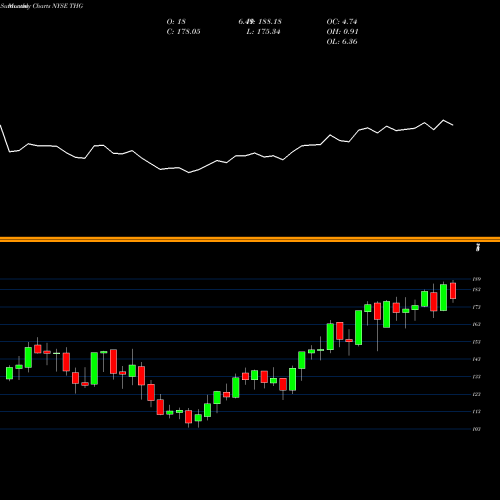Click the 112 price axis label
This screenshot has height=500, width=500.
(x=477, y=412)
